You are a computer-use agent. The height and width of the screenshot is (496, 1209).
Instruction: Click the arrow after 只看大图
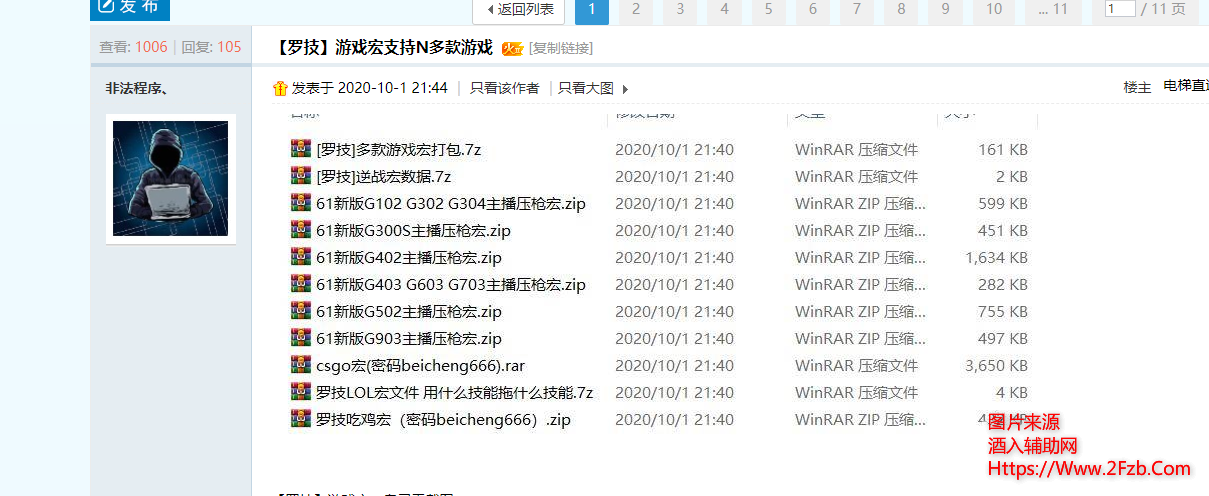(x=625, y=89)
